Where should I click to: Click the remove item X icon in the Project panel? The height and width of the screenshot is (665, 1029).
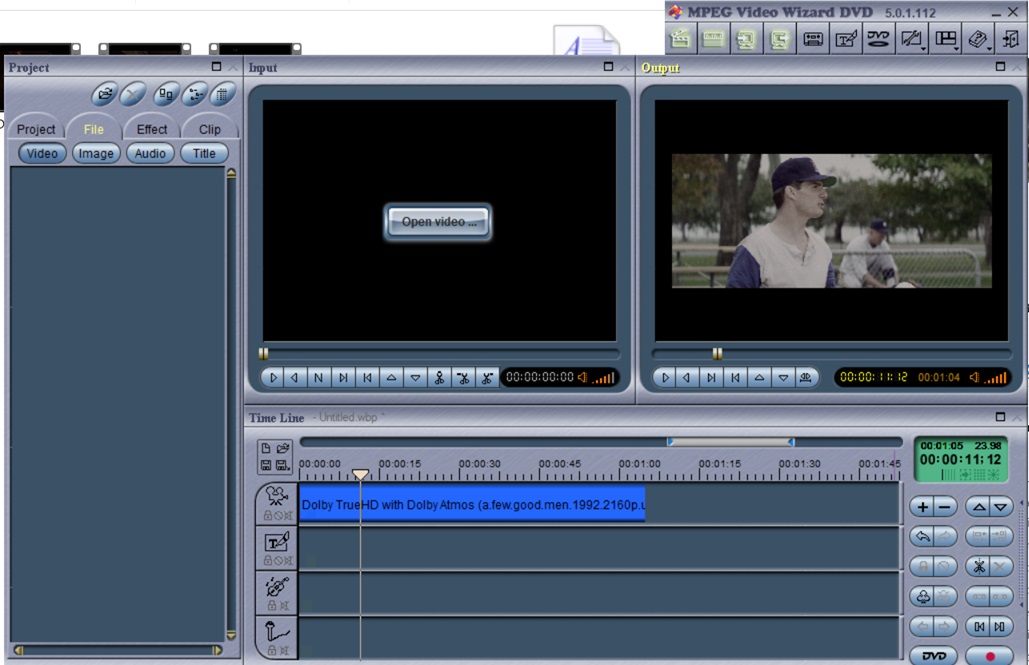pyautogui.click(x=133, y=95)
